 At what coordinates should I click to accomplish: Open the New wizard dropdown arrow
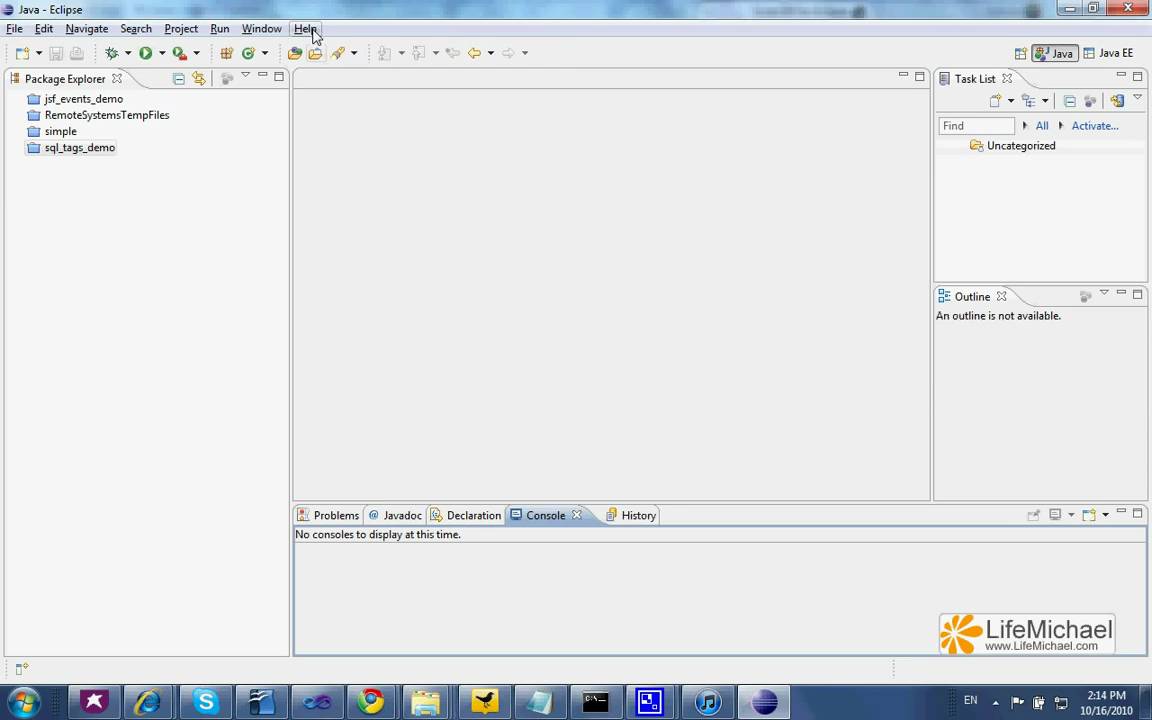click(39, 53)
